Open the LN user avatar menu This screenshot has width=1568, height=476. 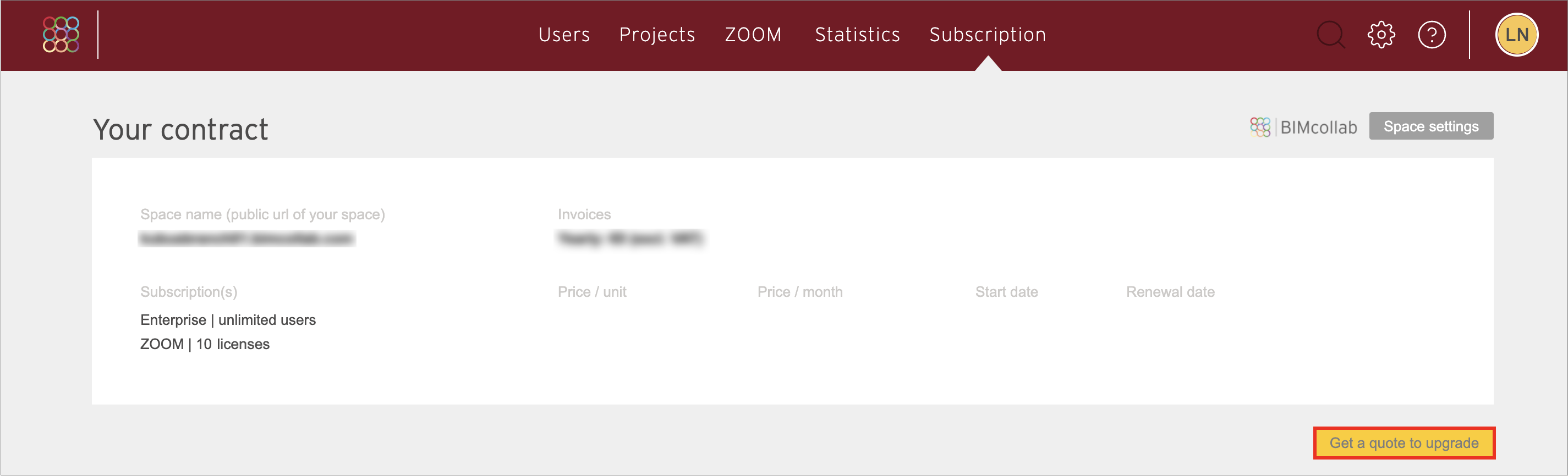tap(1516, 35)
